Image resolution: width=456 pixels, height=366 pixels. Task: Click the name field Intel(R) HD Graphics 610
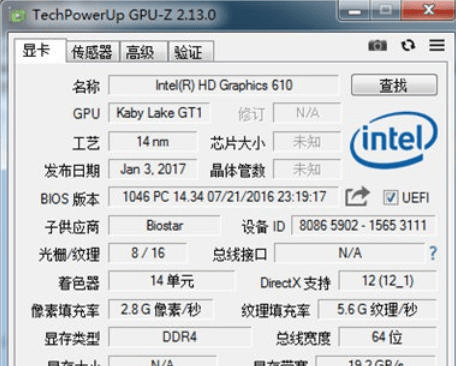(x=224, y=86)
